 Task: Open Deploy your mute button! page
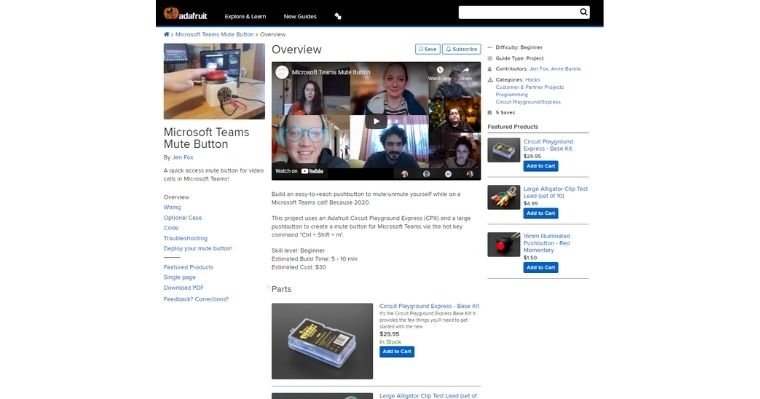click(198, 249)
